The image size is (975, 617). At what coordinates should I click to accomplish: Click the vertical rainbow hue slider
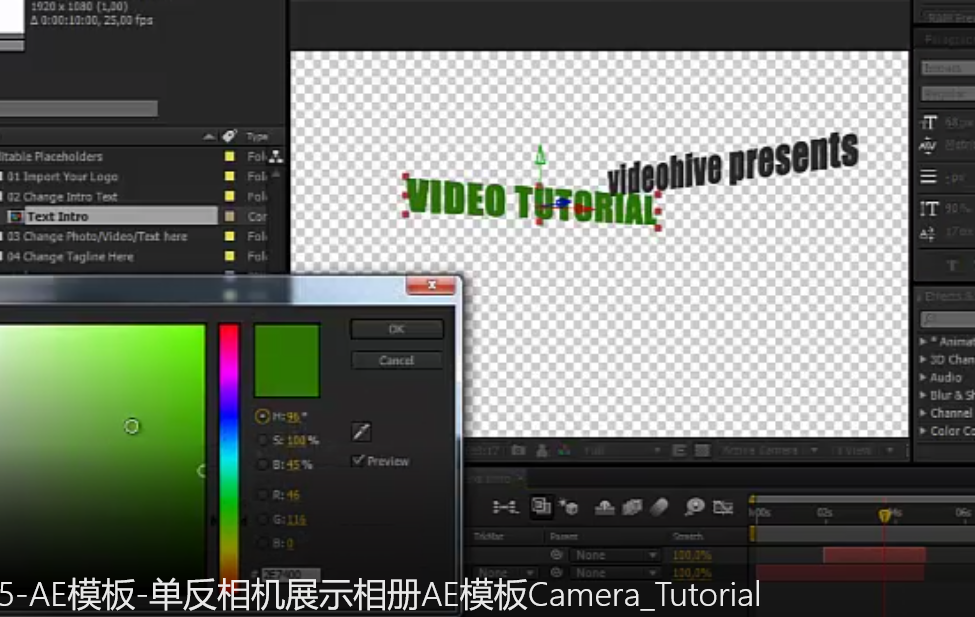[x=228, y=452]
